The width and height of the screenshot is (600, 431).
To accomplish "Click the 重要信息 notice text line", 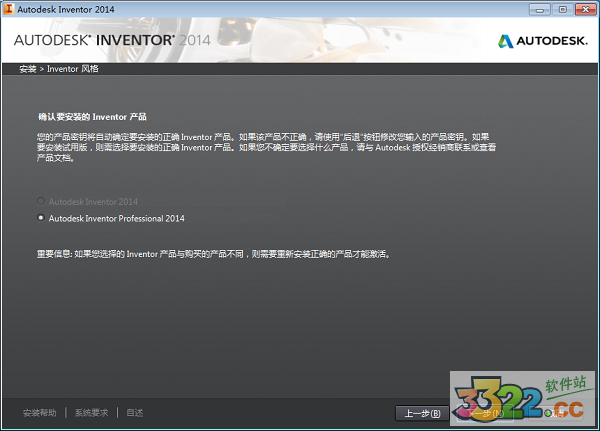I will click(214, 254).
